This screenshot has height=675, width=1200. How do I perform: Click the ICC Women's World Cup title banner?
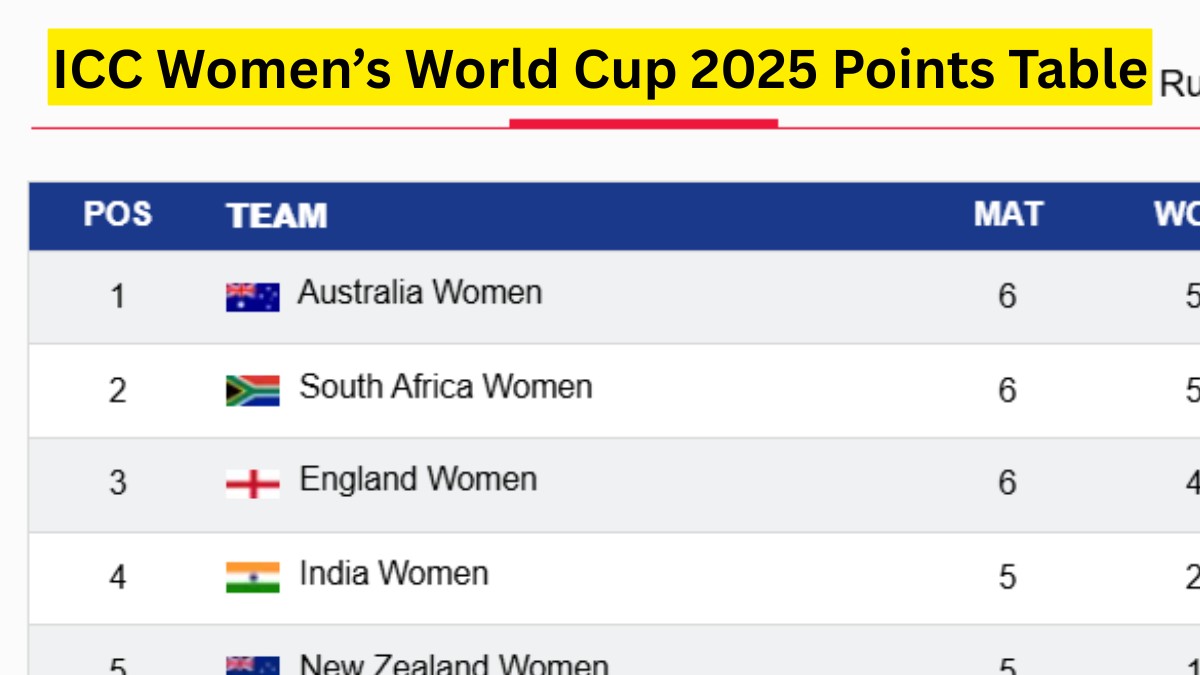pyautogui.click(x=599, y=68)
